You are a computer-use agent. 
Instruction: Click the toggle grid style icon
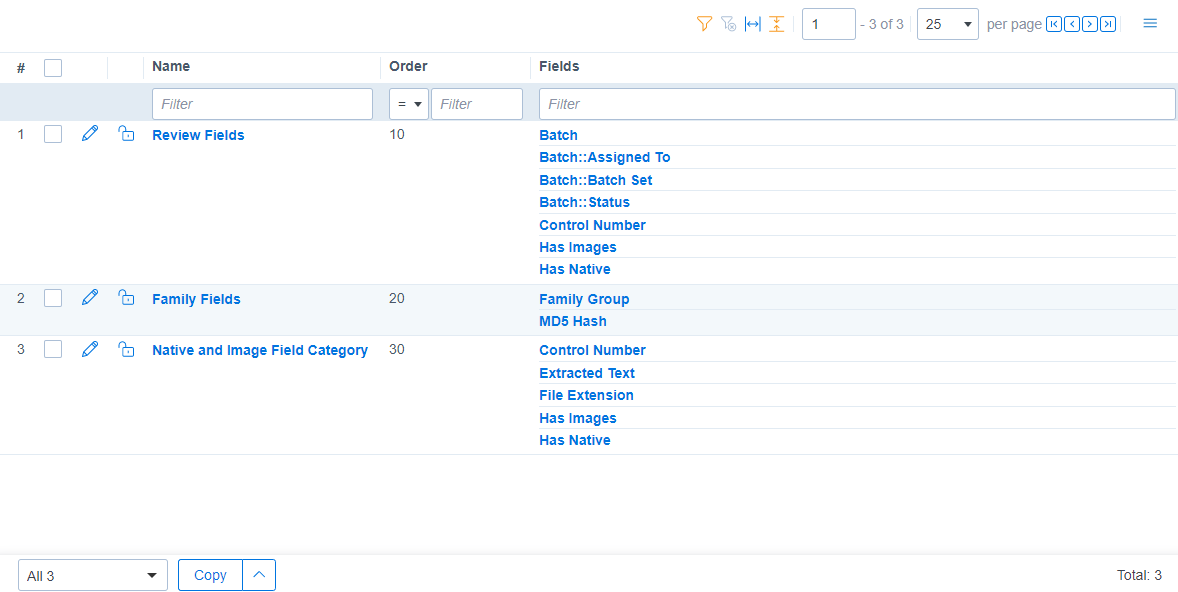coord(777,24)
